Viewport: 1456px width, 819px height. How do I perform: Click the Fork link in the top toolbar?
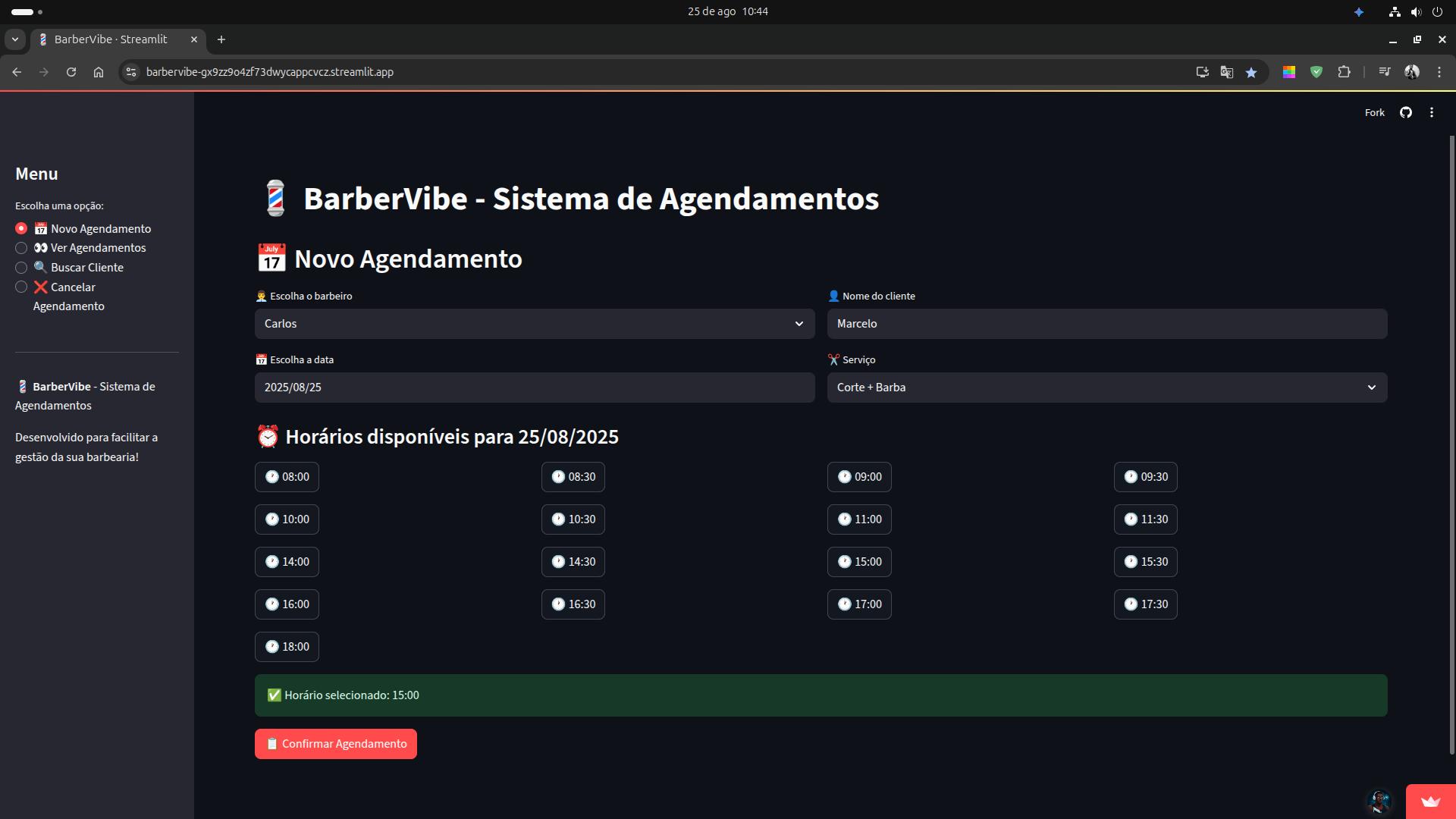point(1373,112)
